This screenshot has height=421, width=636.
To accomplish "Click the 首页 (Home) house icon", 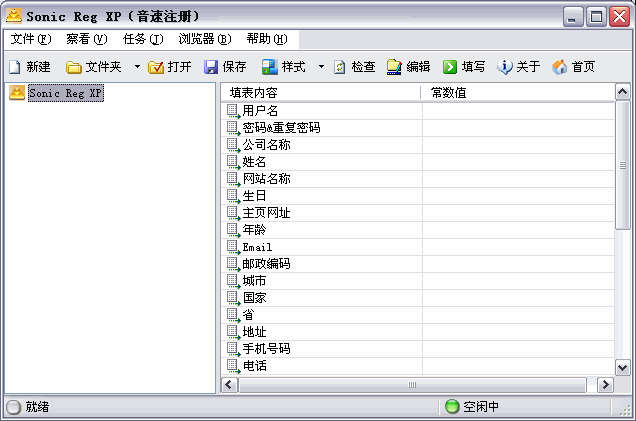I will click(559, 67).
